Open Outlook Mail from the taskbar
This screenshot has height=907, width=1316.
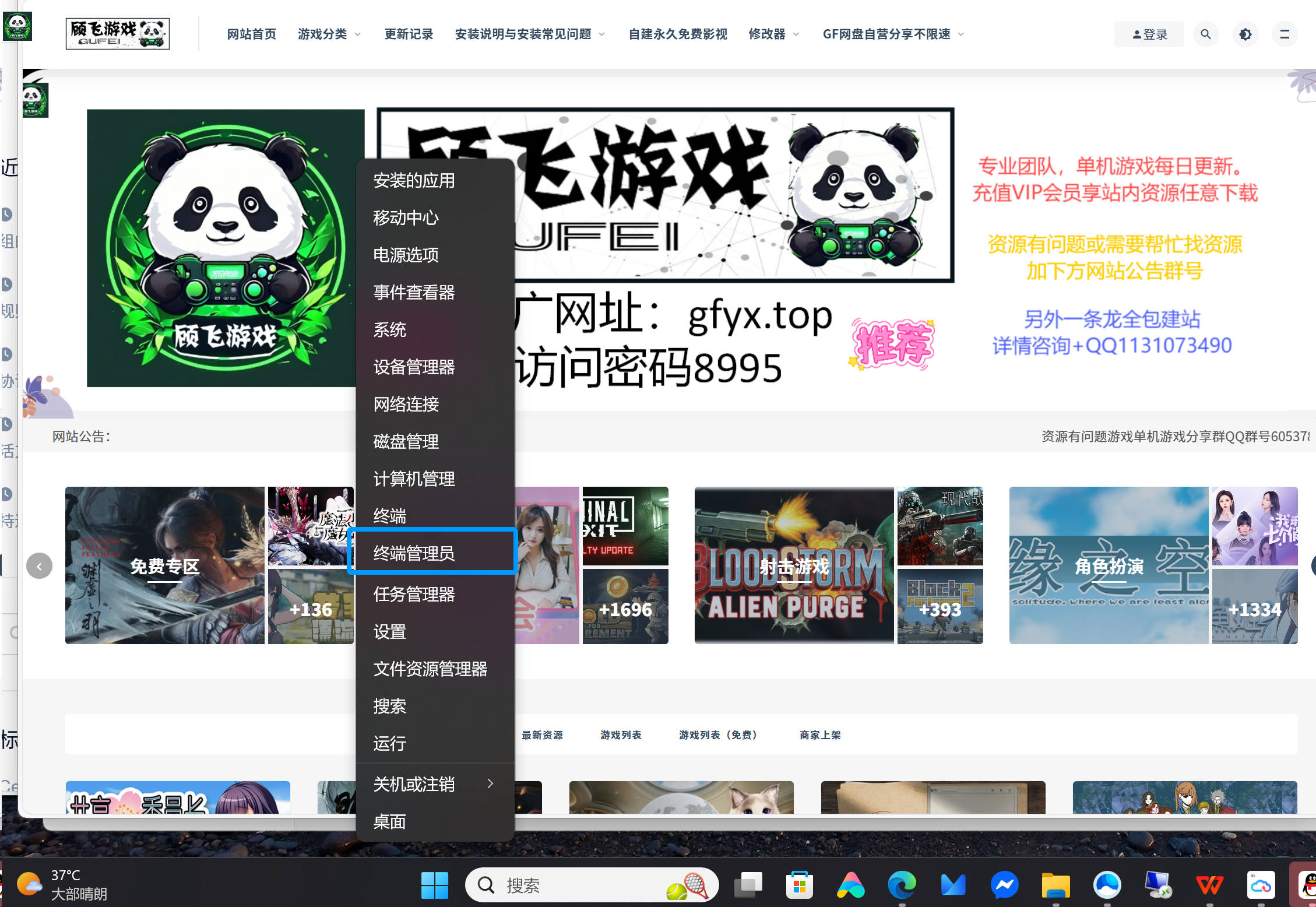click(953, 884)
